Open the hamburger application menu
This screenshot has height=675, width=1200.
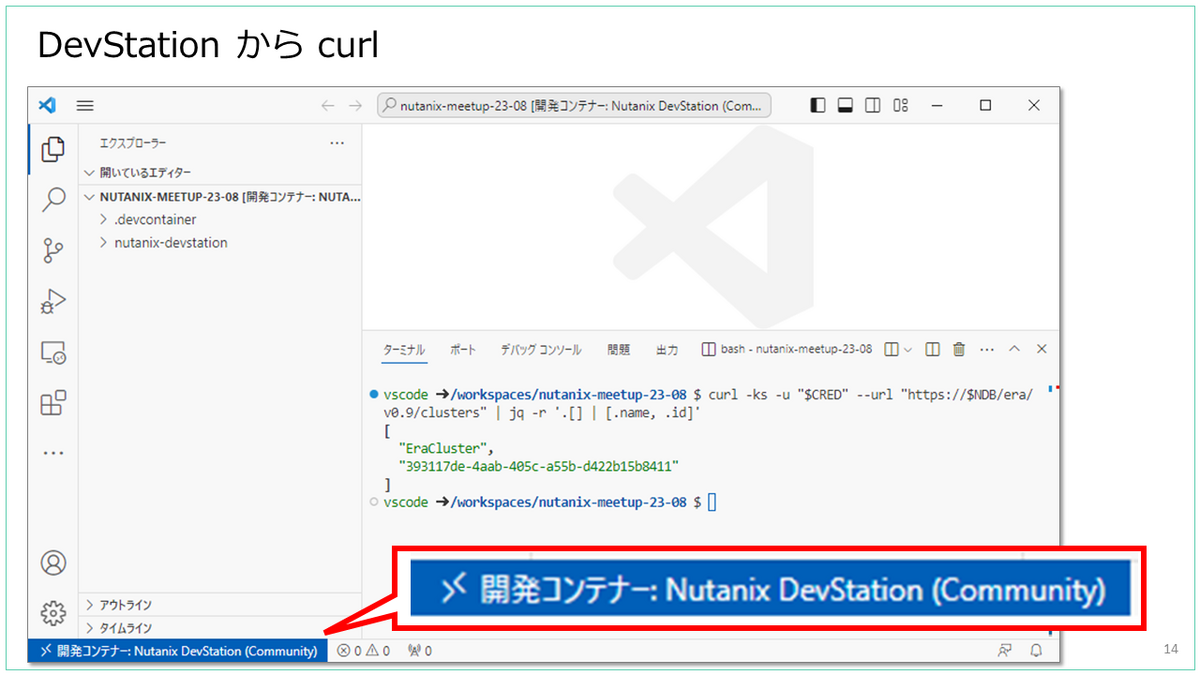pyautogui.click(x=85, y=105)
